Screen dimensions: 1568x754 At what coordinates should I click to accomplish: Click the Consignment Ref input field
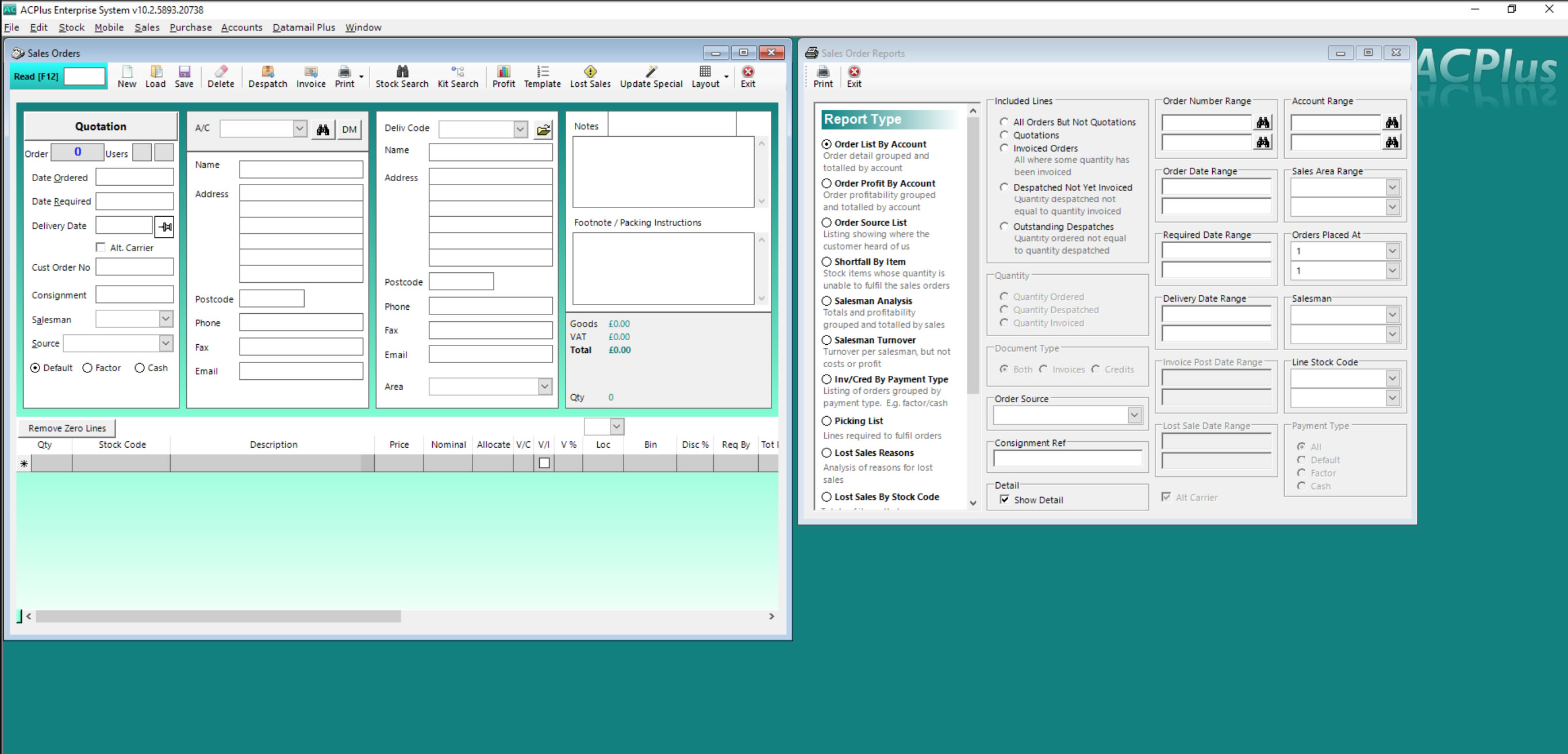point(1067,459)
